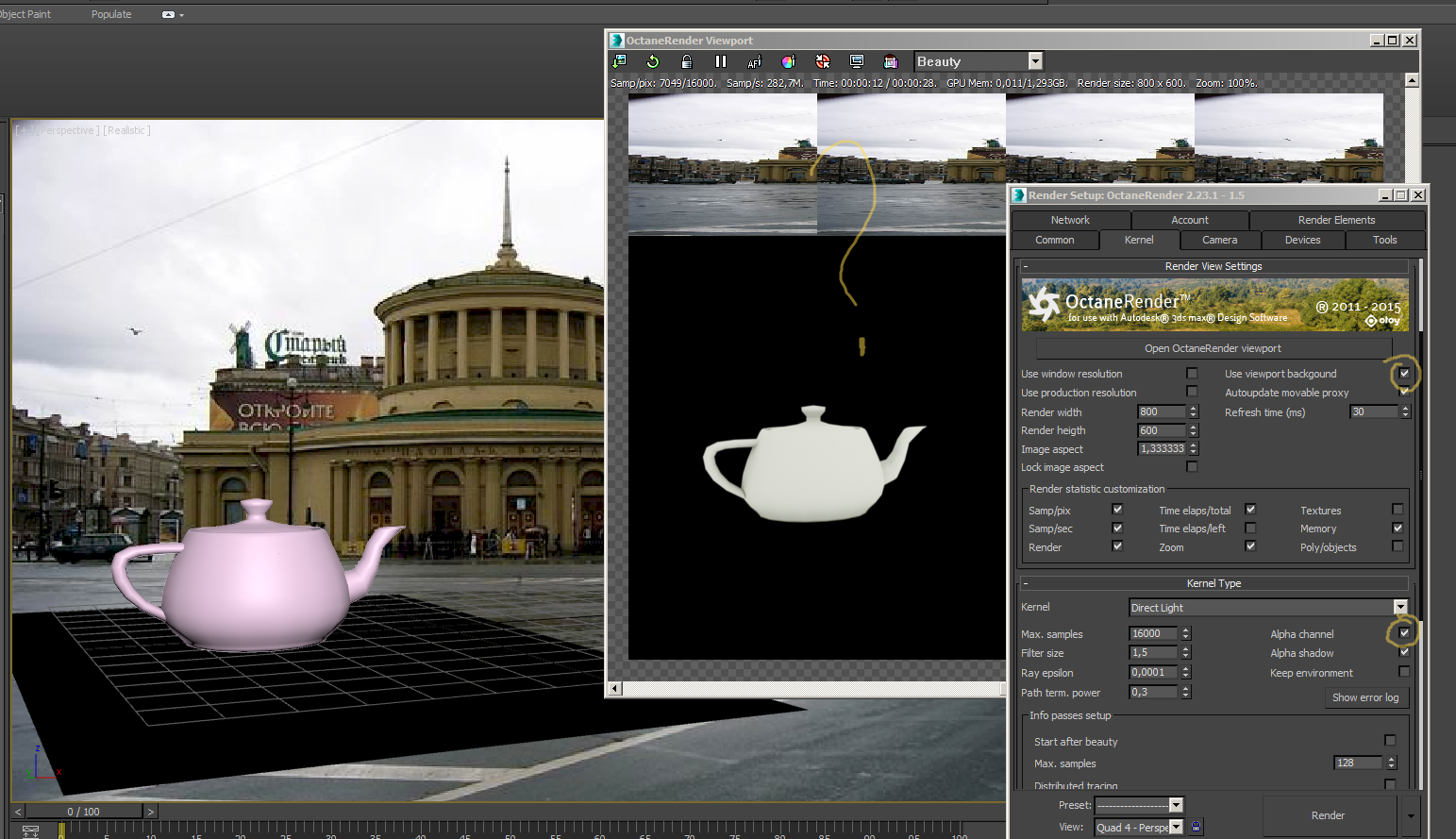Toggle the Memory statistic checkbox

1397,529
